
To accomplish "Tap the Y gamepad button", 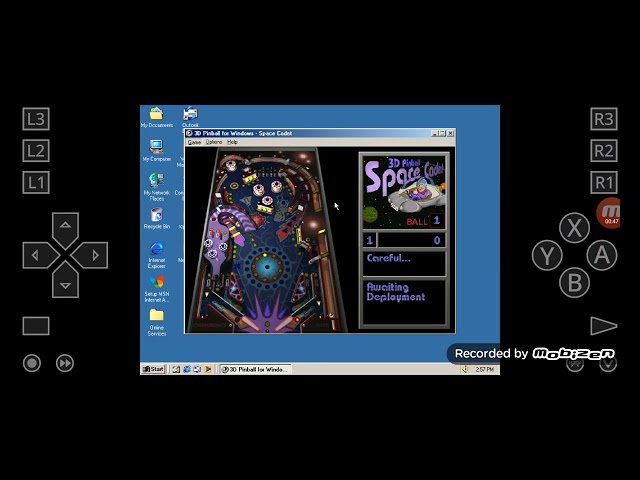I will click(x=547, y=255).
